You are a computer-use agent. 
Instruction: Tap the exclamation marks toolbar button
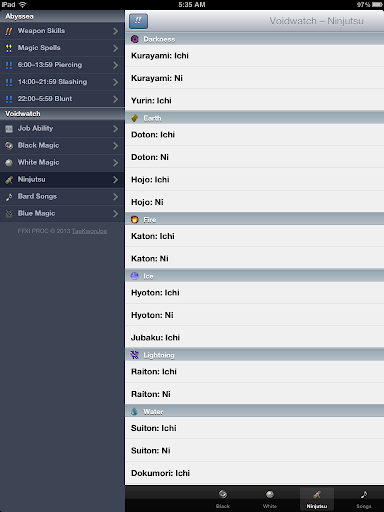click(138, 21)
